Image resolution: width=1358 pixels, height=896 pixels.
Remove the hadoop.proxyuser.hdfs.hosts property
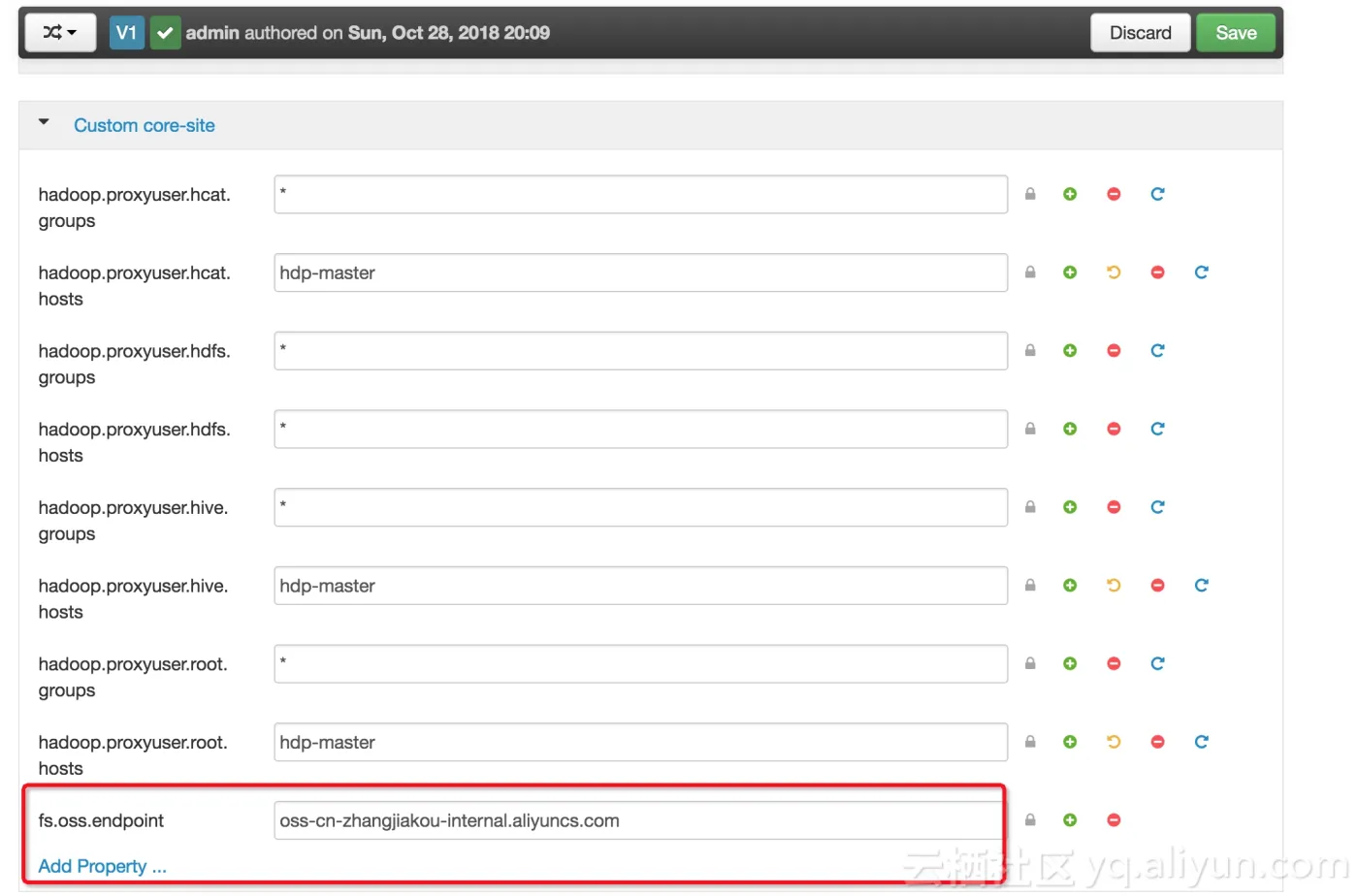coord(1114,429)
